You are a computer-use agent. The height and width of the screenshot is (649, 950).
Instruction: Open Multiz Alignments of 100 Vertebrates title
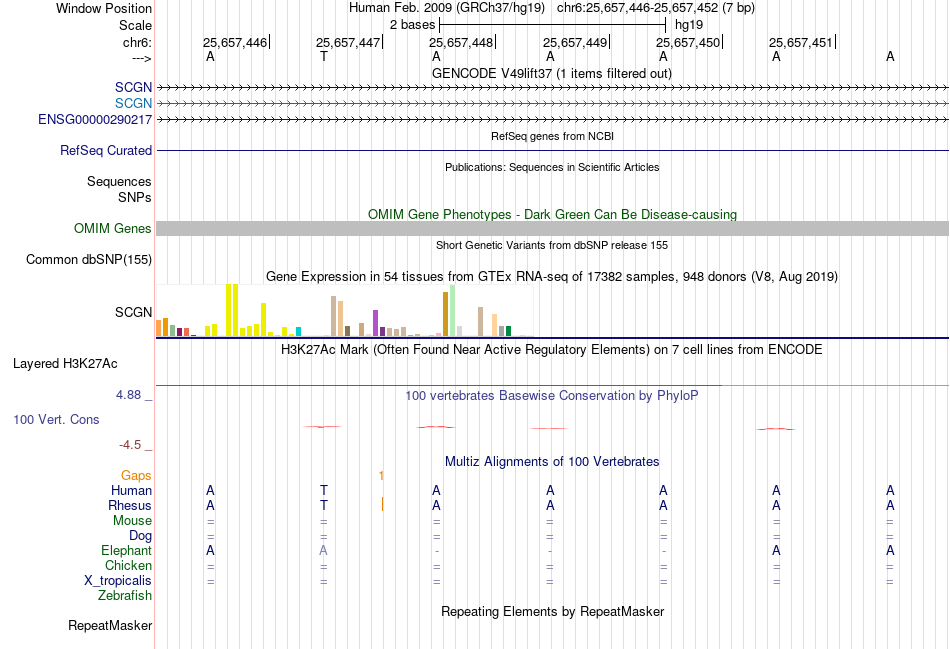point(552,462)
